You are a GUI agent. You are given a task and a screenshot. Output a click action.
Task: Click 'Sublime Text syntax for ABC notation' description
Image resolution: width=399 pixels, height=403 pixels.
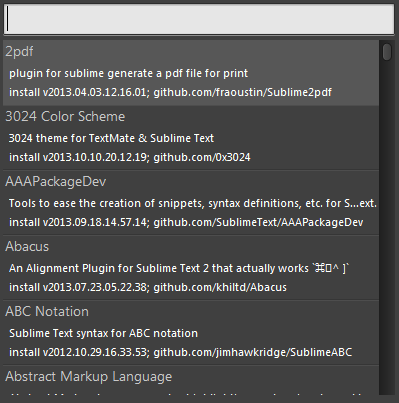click(103, 333)
